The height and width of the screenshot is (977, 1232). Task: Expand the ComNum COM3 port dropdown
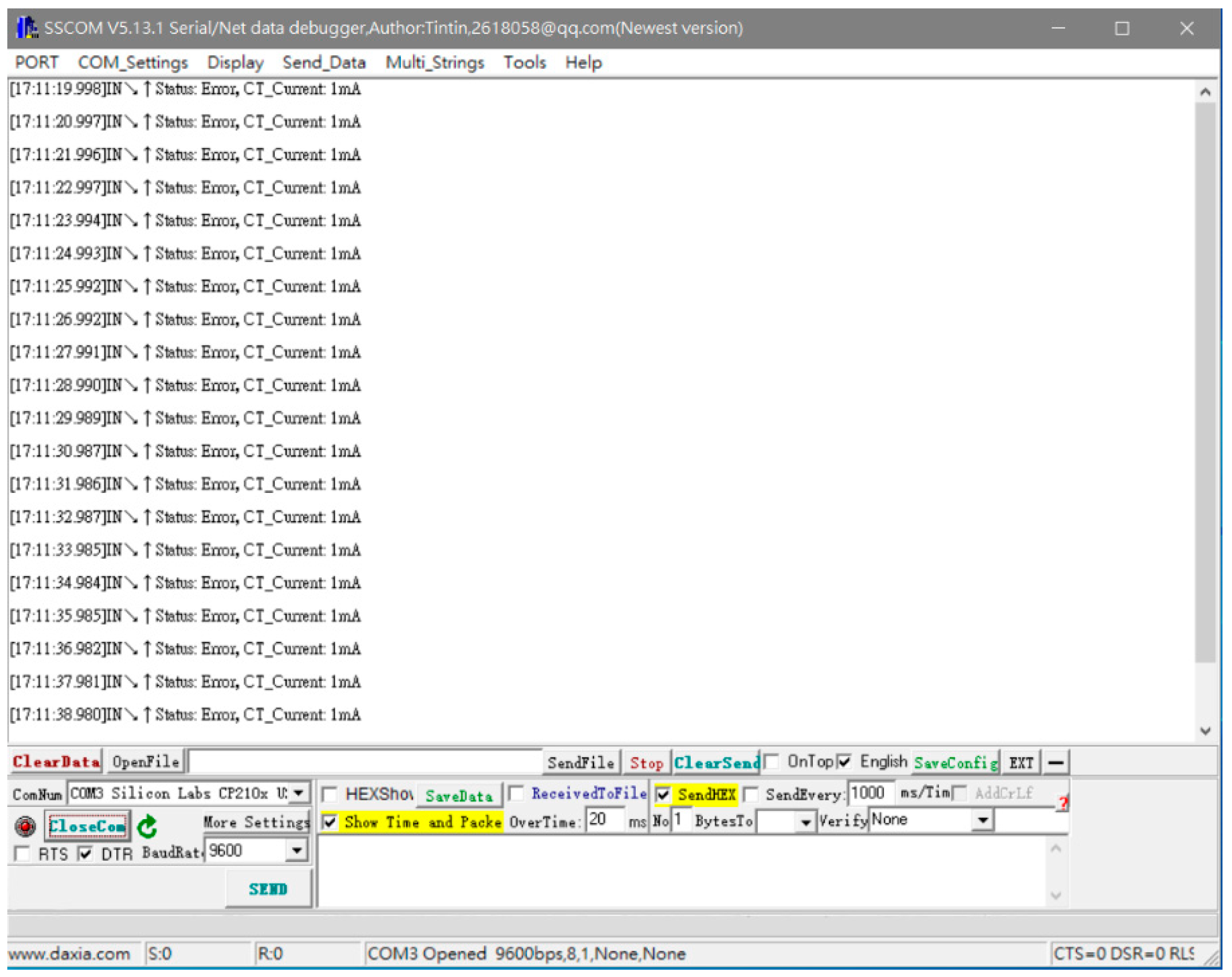click(x=299, y=793)
